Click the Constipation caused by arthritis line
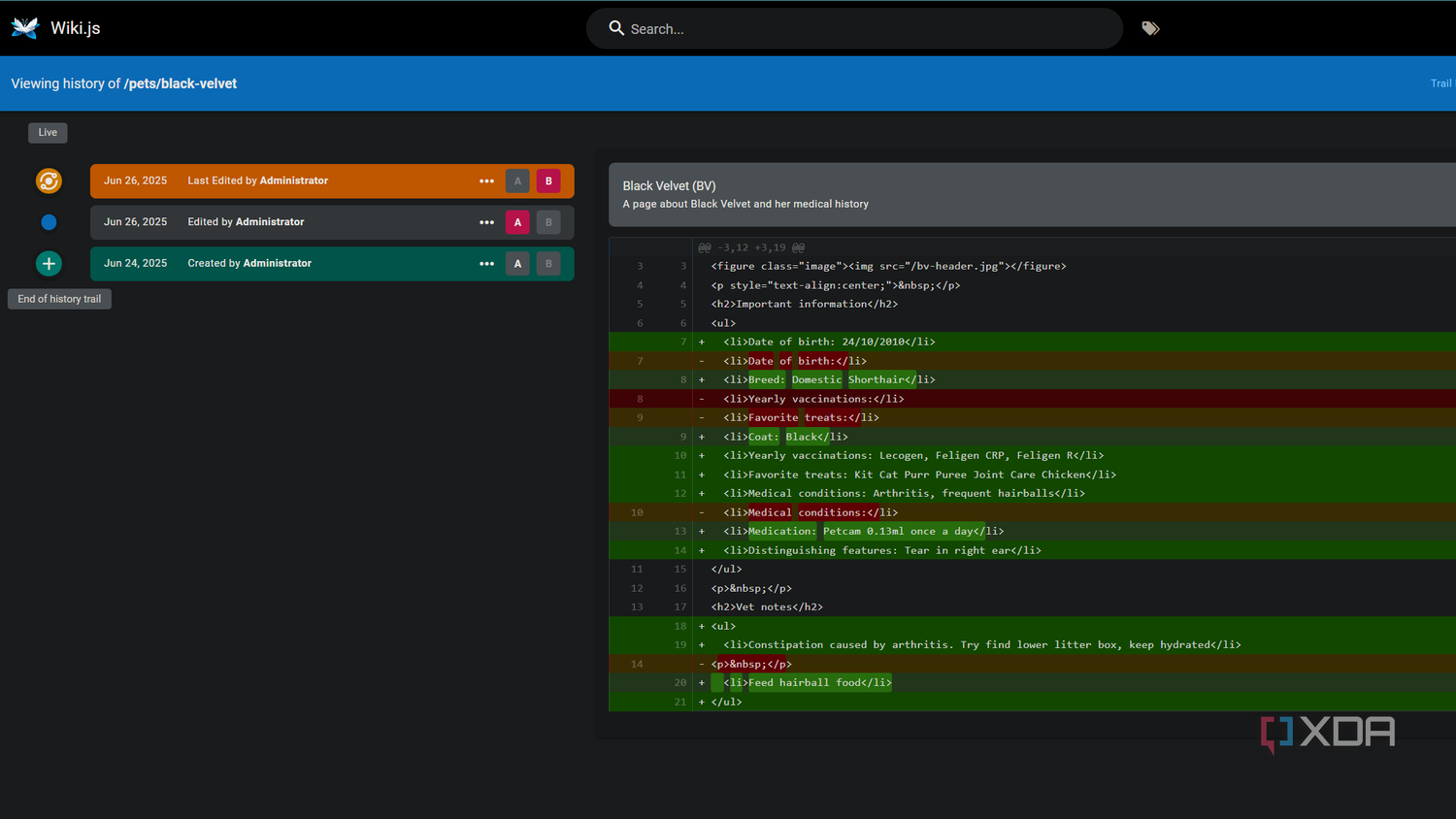Screen dimensions: 1456x819 [x=1033, y=644]
